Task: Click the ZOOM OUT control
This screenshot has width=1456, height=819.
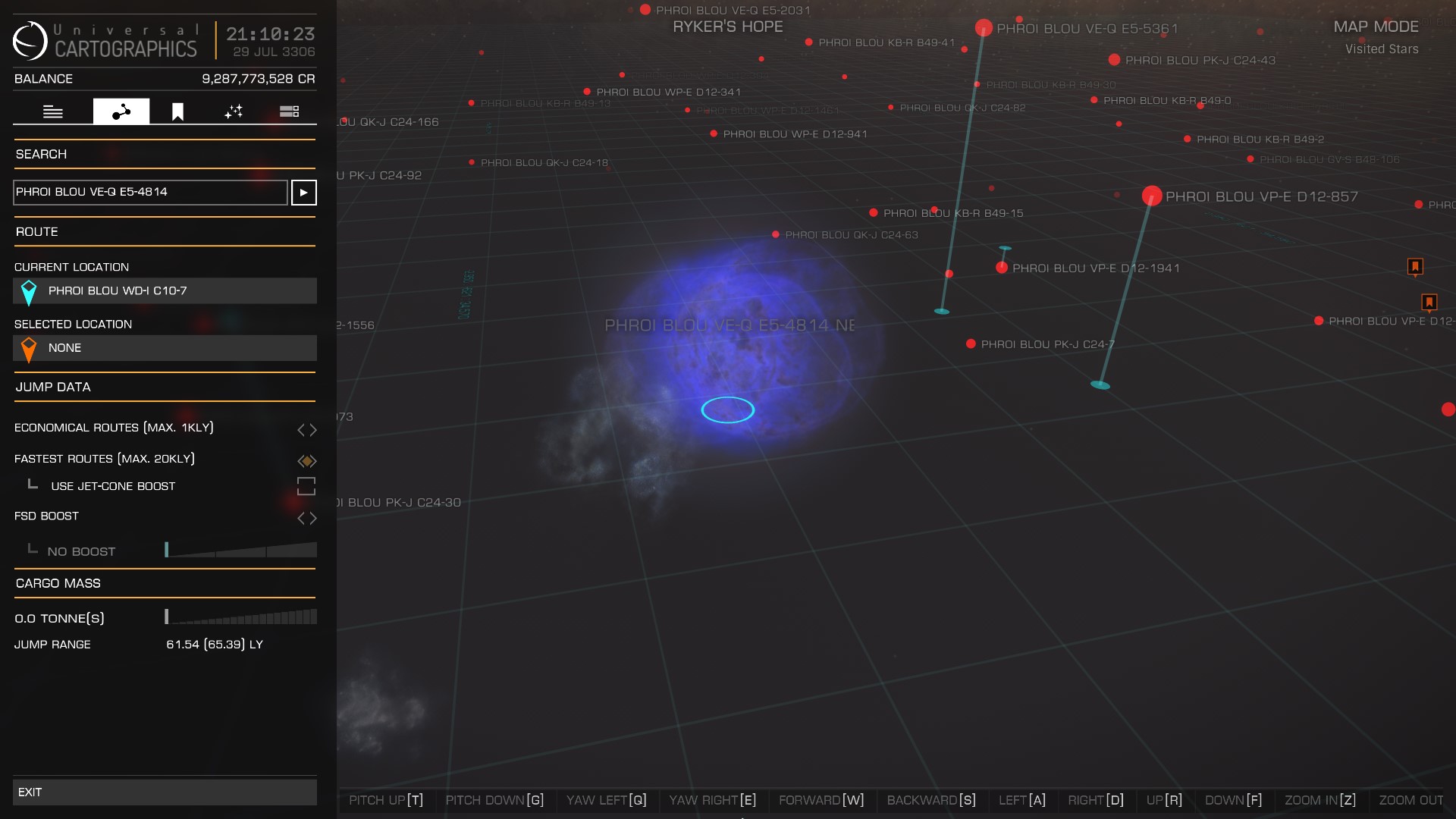Action: (x=1411, y=800)
